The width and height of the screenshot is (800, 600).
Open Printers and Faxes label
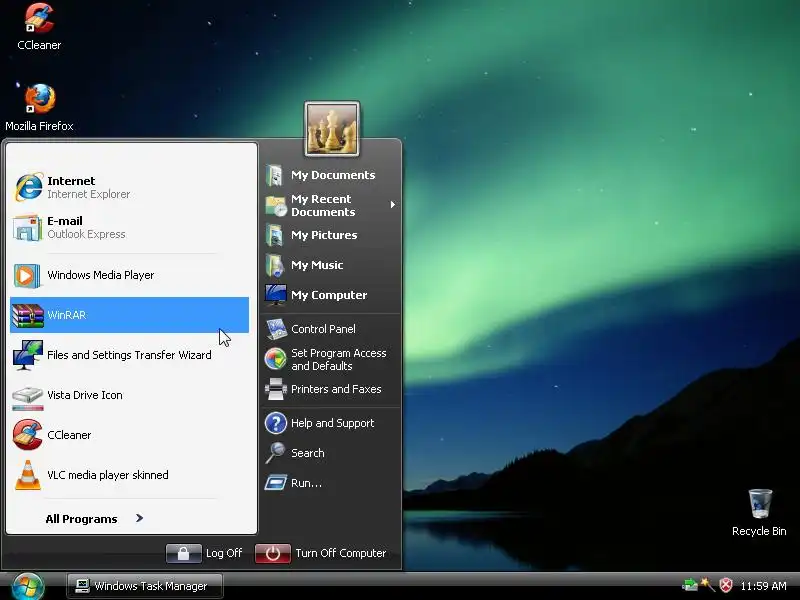pos(336,389)
